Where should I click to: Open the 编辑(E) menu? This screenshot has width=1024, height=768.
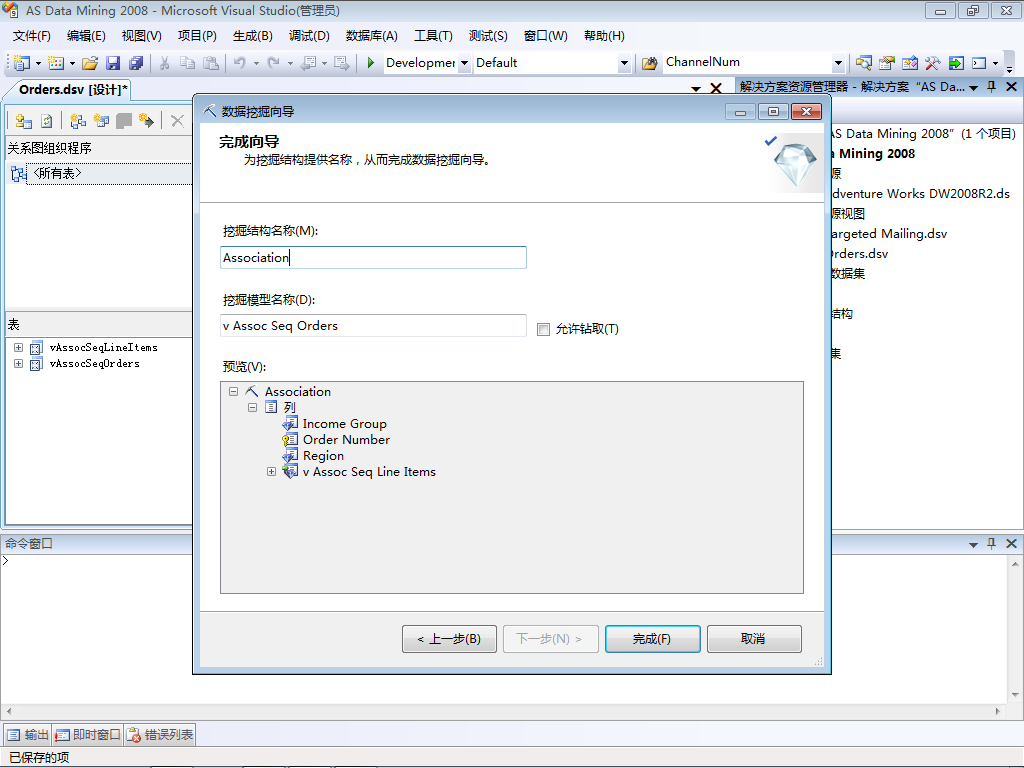86,36
